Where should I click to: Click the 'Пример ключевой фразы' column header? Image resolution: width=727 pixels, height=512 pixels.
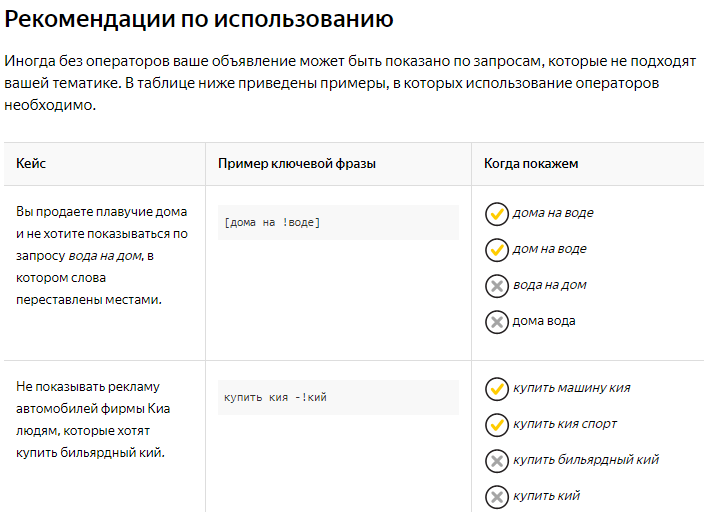(297, 164)
